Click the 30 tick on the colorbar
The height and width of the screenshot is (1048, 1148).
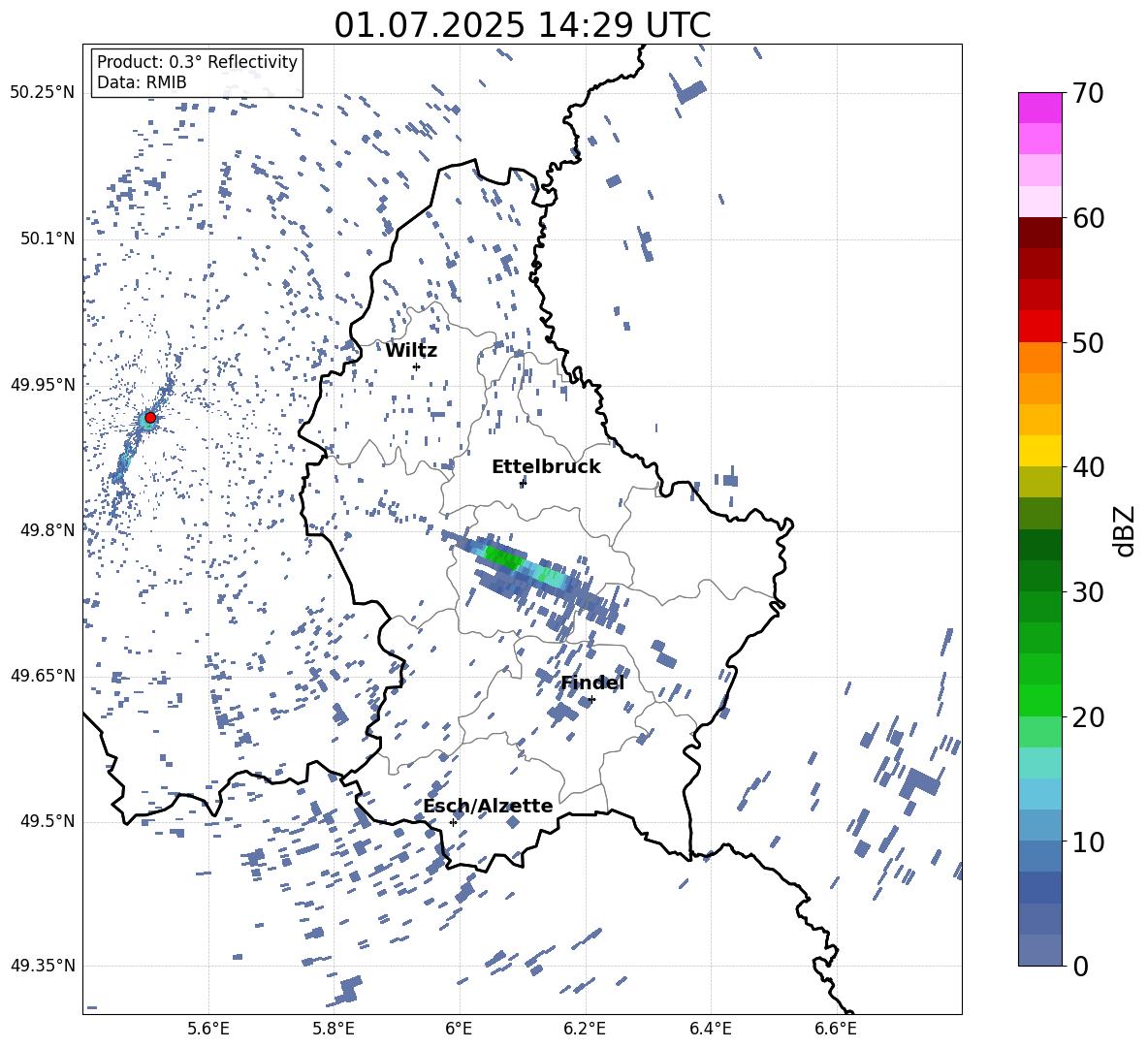[x=1088, y=592]
